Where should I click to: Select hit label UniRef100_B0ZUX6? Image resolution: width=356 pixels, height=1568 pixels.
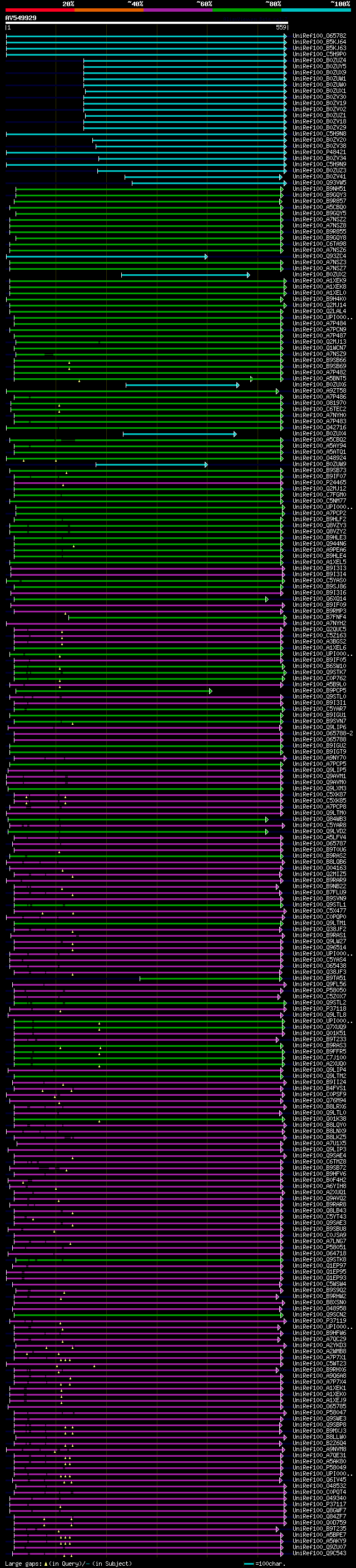click(319, 385)
